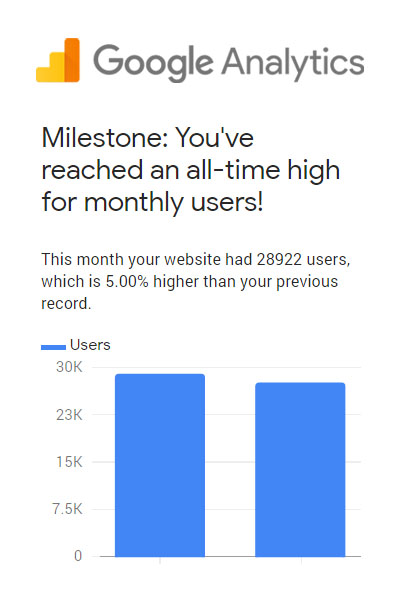Screen dimensions: 400x600
Task: Click the 23K axis label
Action: tap(69, 414)
